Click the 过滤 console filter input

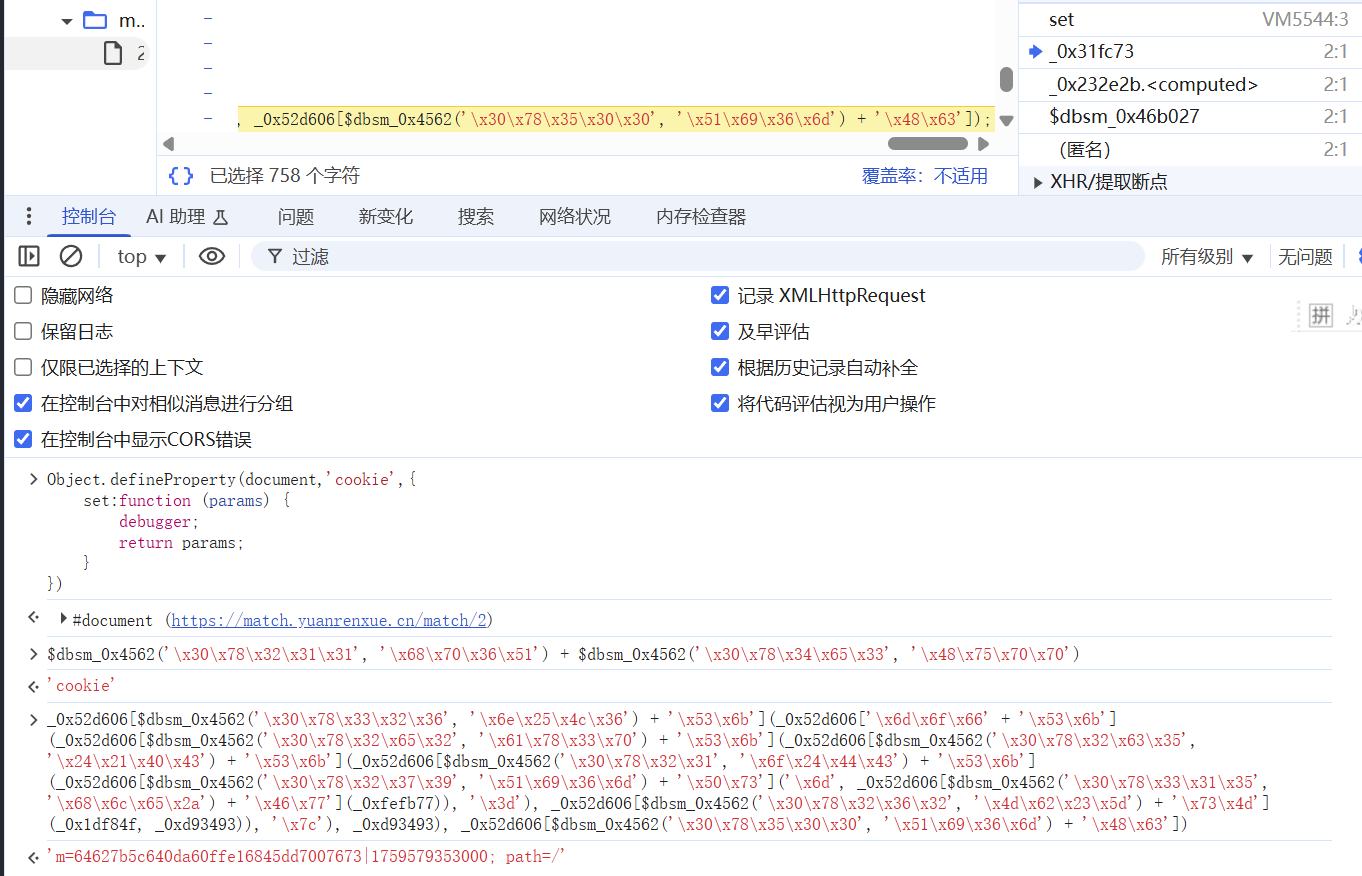point(697,256)
